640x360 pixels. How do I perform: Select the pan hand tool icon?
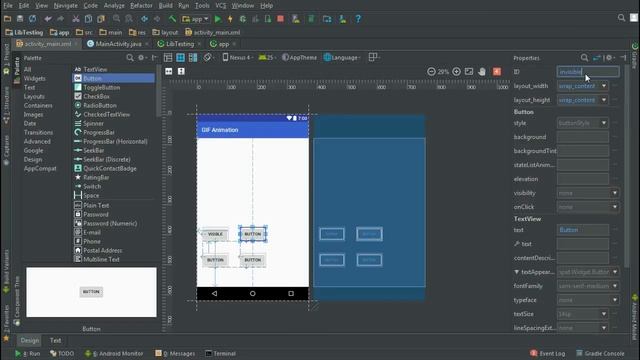482,71
